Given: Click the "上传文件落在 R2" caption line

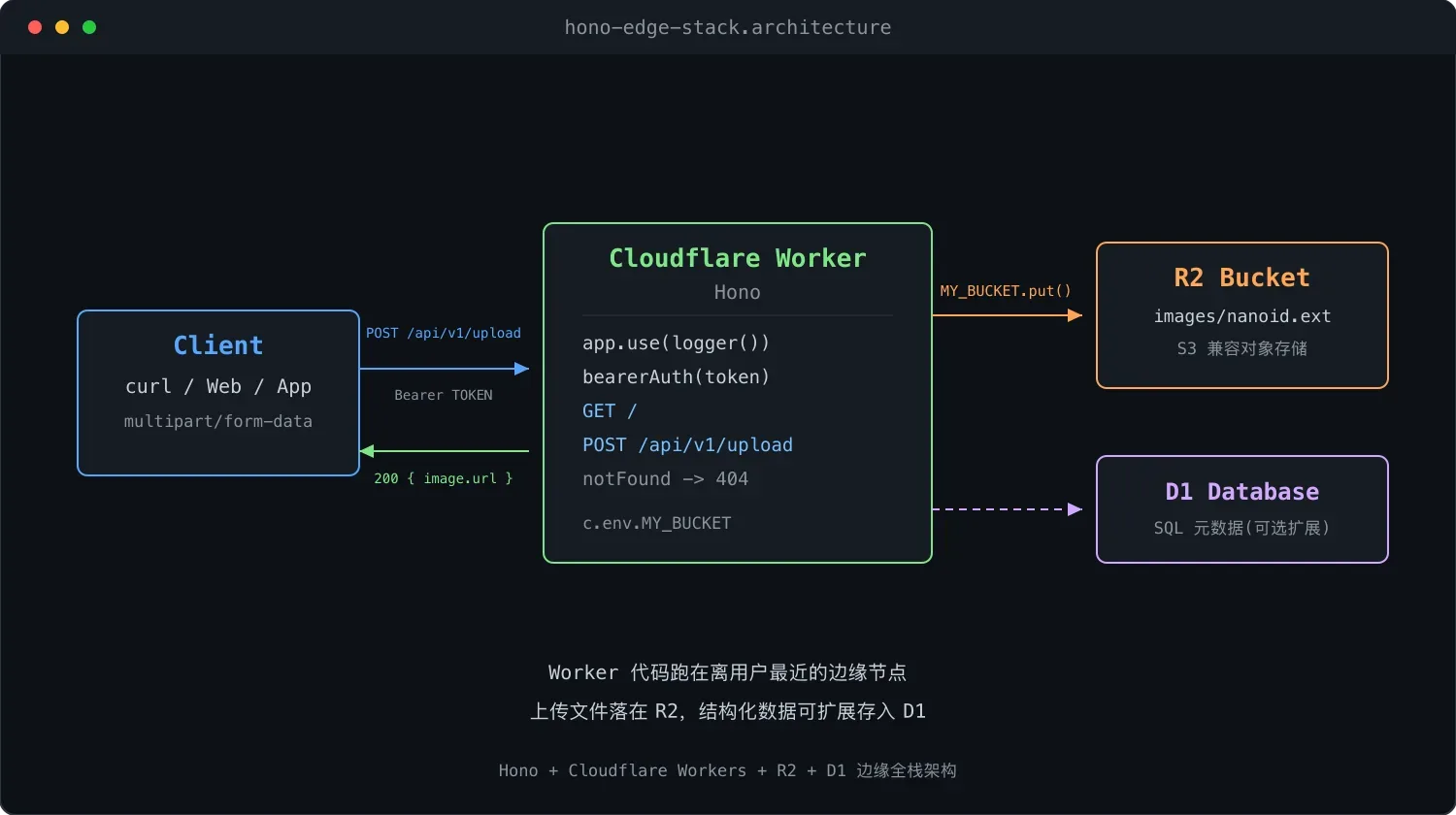Looking at the screenshot, I should [x=728, y=711].
